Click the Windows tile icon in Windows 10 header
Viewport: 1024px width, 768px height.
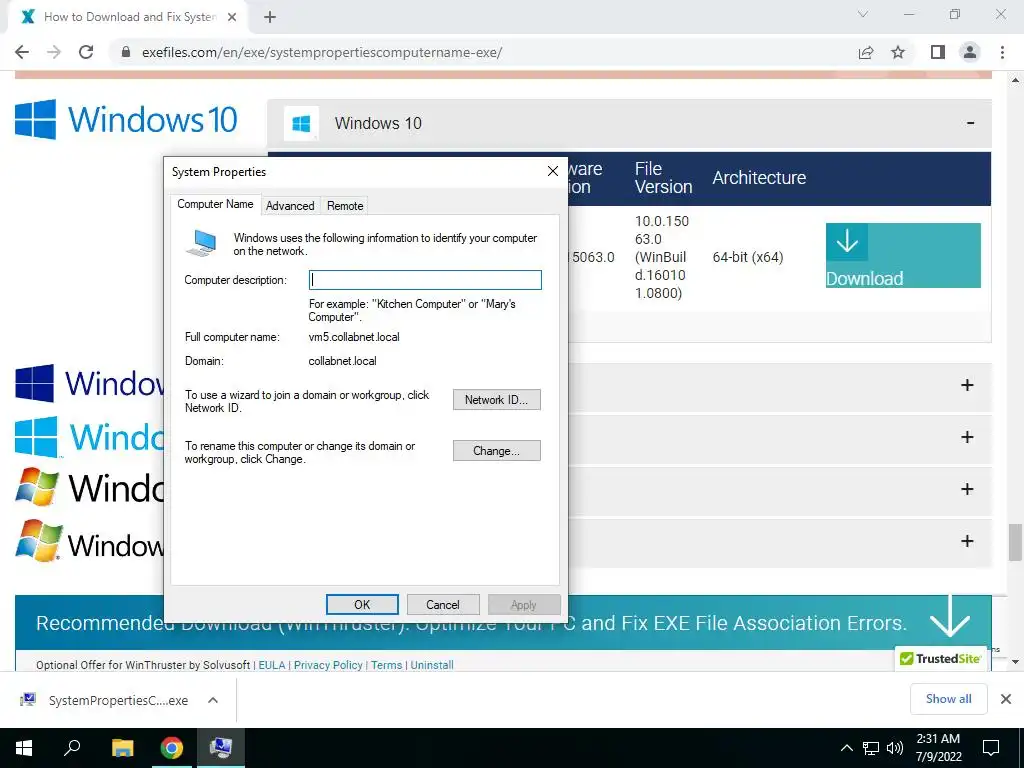pos(301,123)
